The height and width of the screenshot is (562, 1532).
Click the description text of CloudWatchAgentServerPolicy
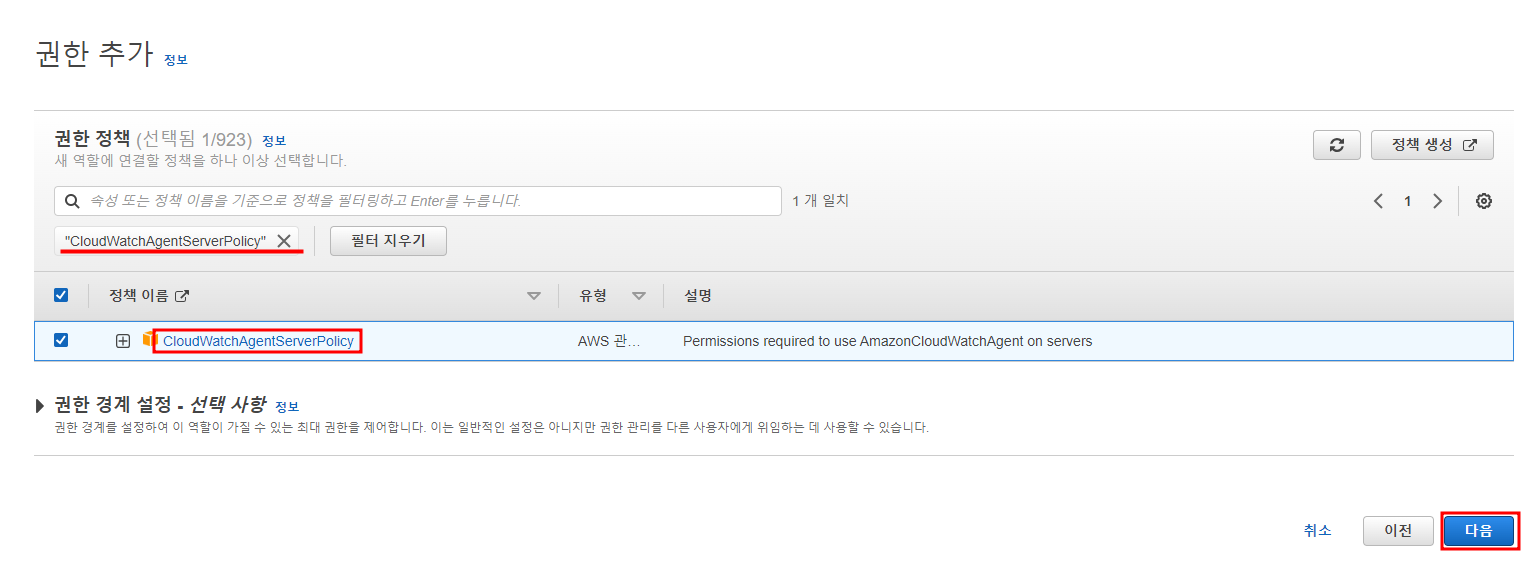pos(887,341)
